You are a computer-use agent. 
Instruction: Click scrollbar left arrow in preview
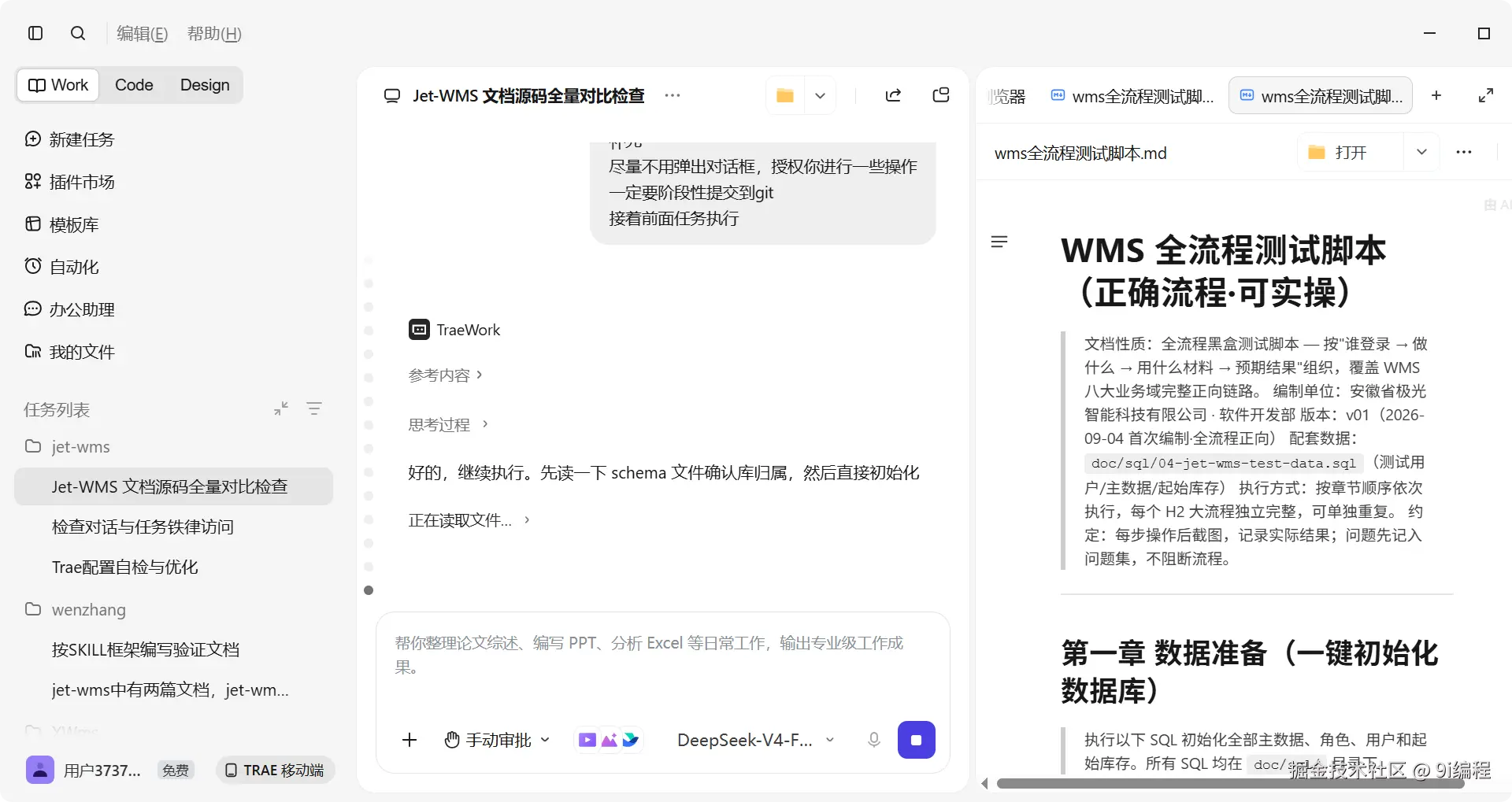[984, 783]
